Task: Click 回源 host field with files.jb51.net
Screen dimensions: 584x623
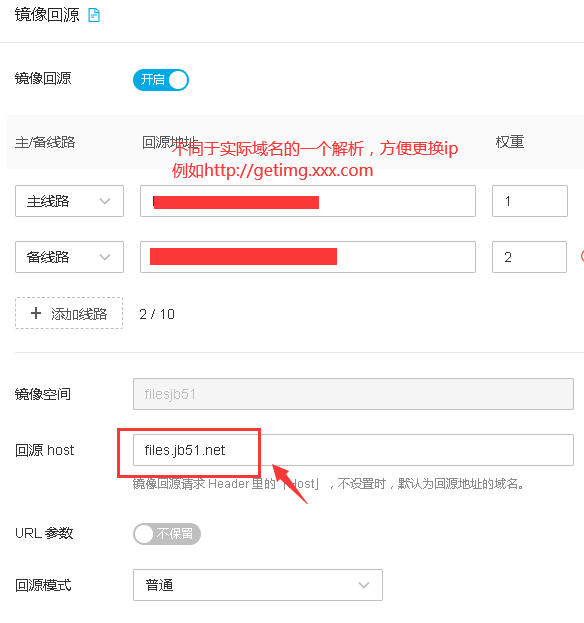Action: click(x=353, y=450)
